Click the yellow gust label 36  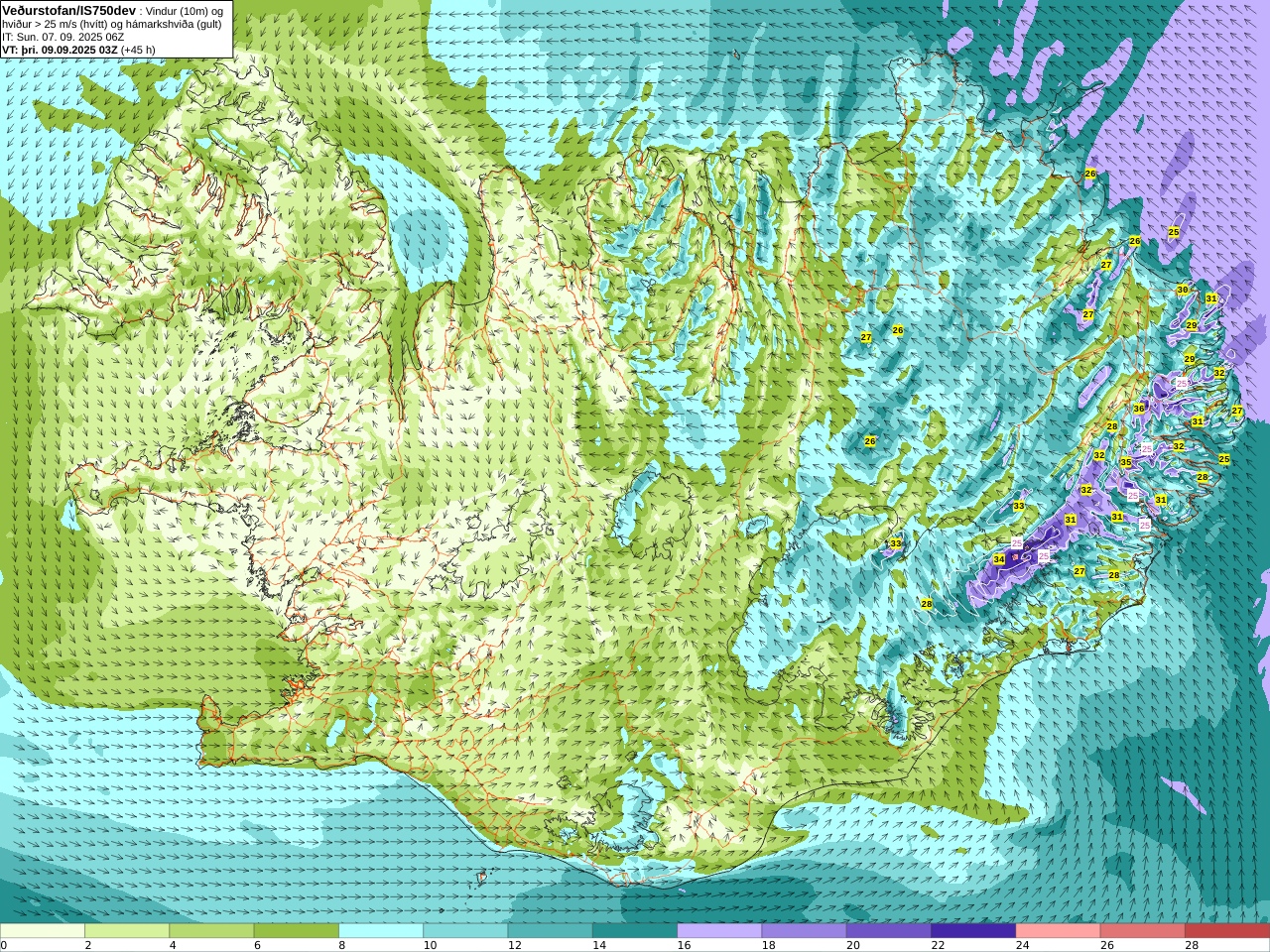[x=1139, y=409]
